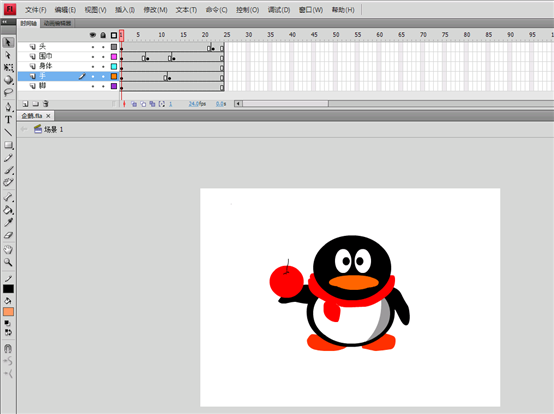Click the cyan outline color of 身体 layer
This screenshot has width=554, height=414.
pyautogui.click(x=114, y=66)
